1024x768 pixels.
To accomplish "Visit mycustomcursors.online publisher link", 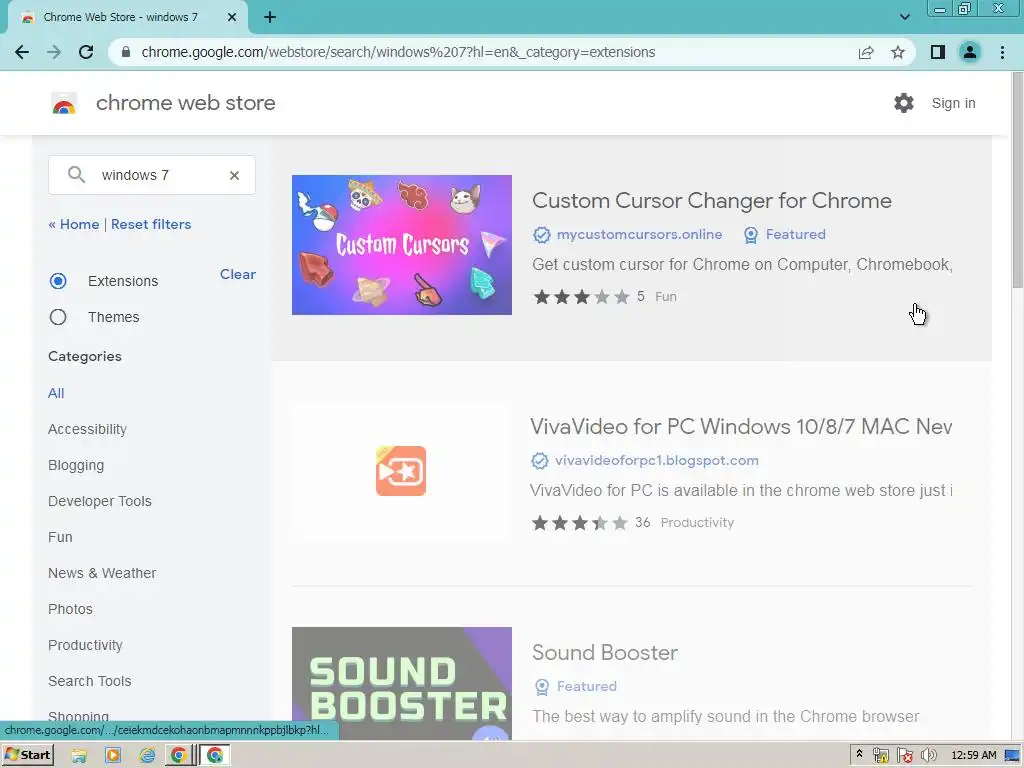I will pos(639,234).
